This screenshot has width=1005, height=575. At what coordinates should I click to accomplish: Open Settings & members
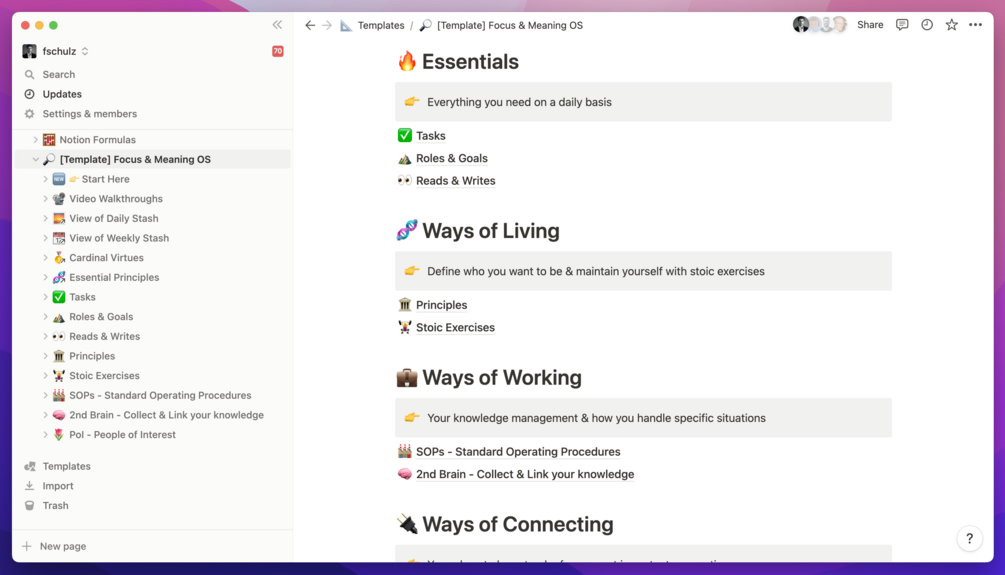90,114
